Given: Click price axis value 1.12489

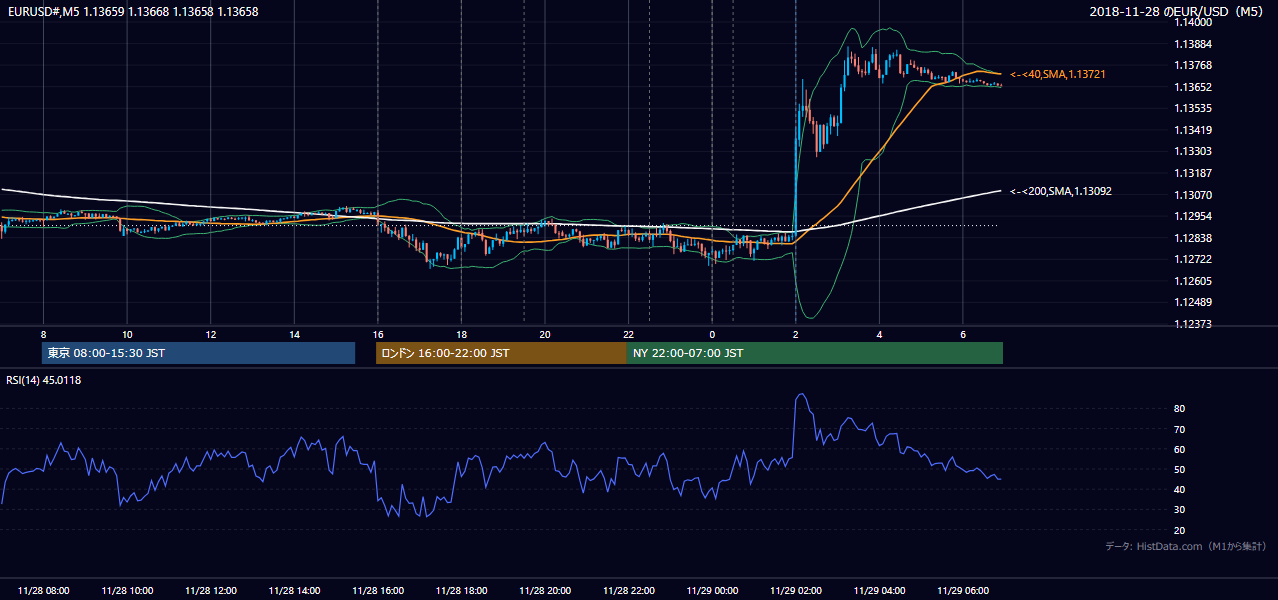Looking at the screenshot, I should coord(1193,302).
